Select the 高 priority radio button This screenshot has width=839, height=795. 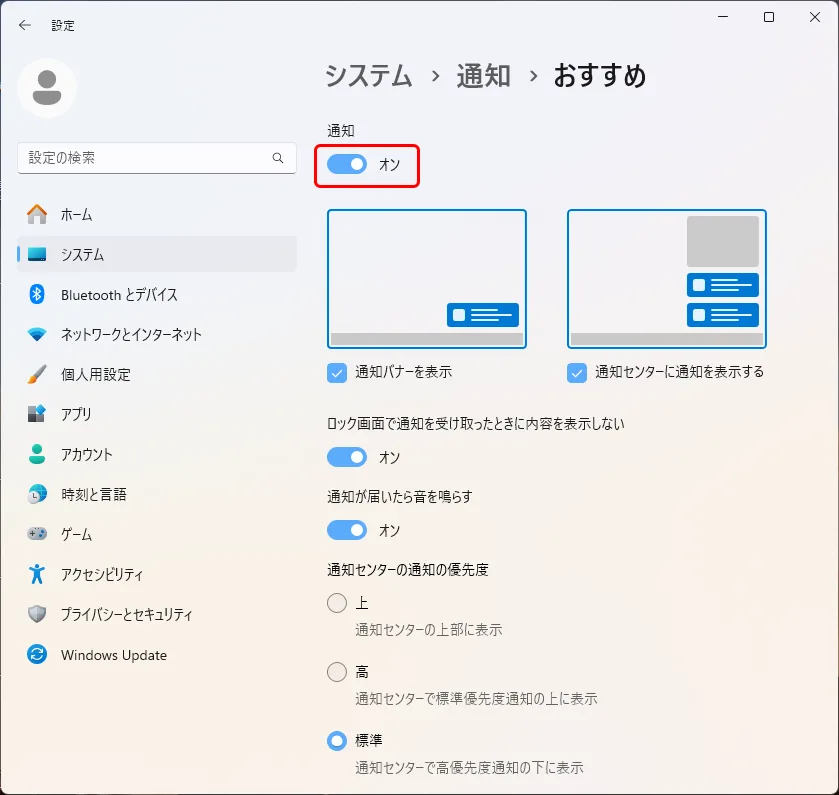(x=337, y=671)
